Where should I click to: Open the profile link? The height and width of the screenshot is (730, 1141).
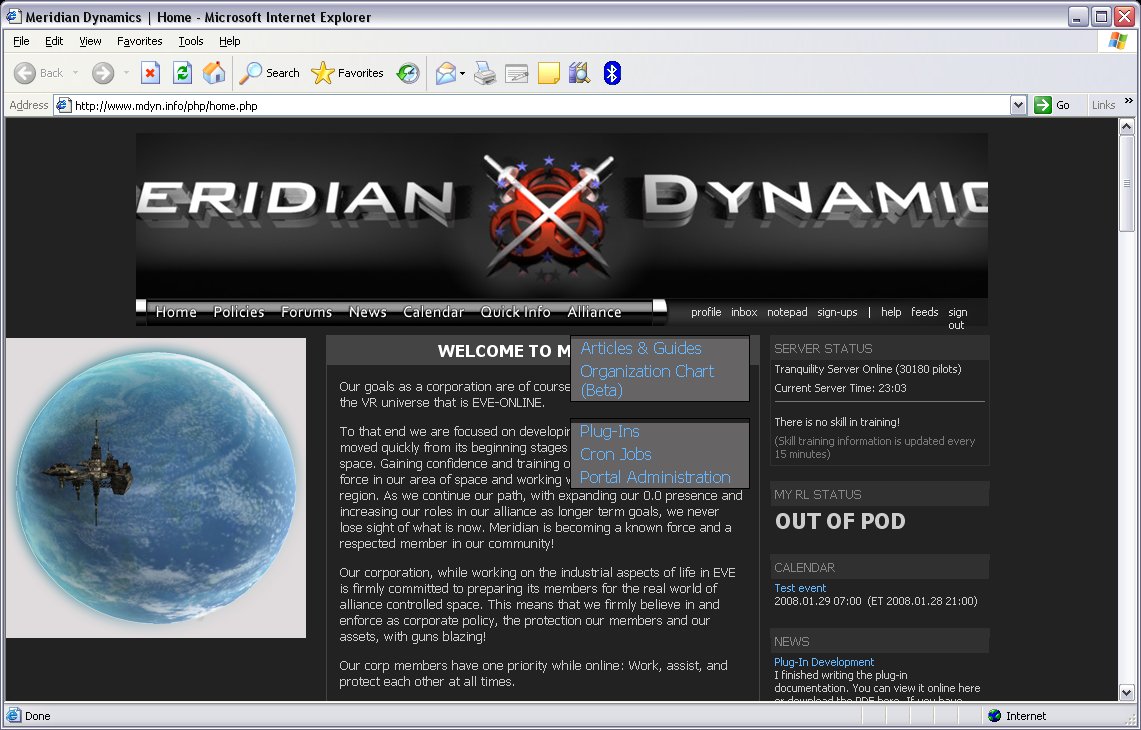point(706,312)
